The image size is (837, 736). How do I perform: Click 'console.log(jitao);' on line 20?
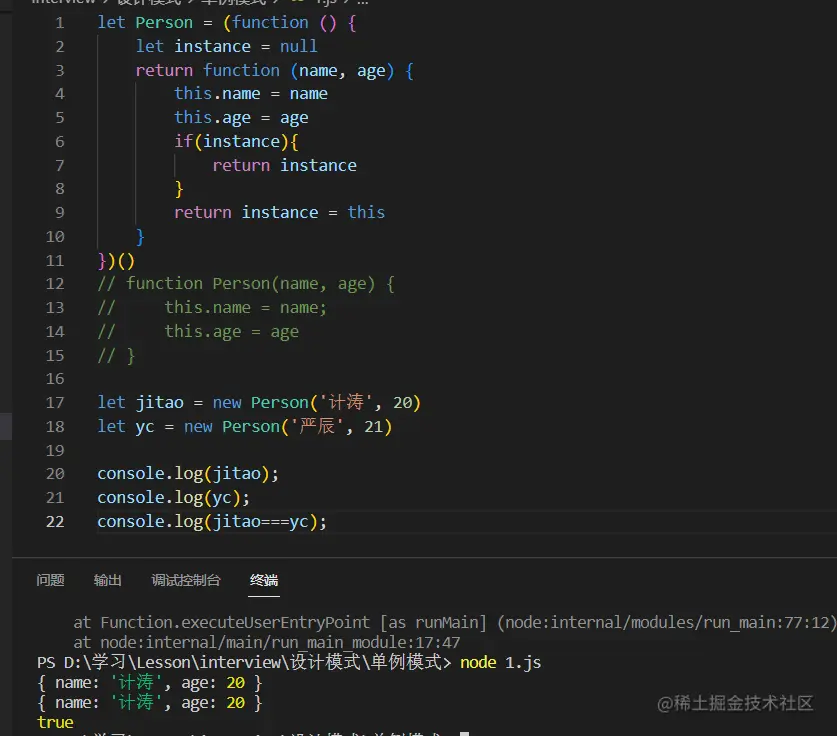click(188, 474)
